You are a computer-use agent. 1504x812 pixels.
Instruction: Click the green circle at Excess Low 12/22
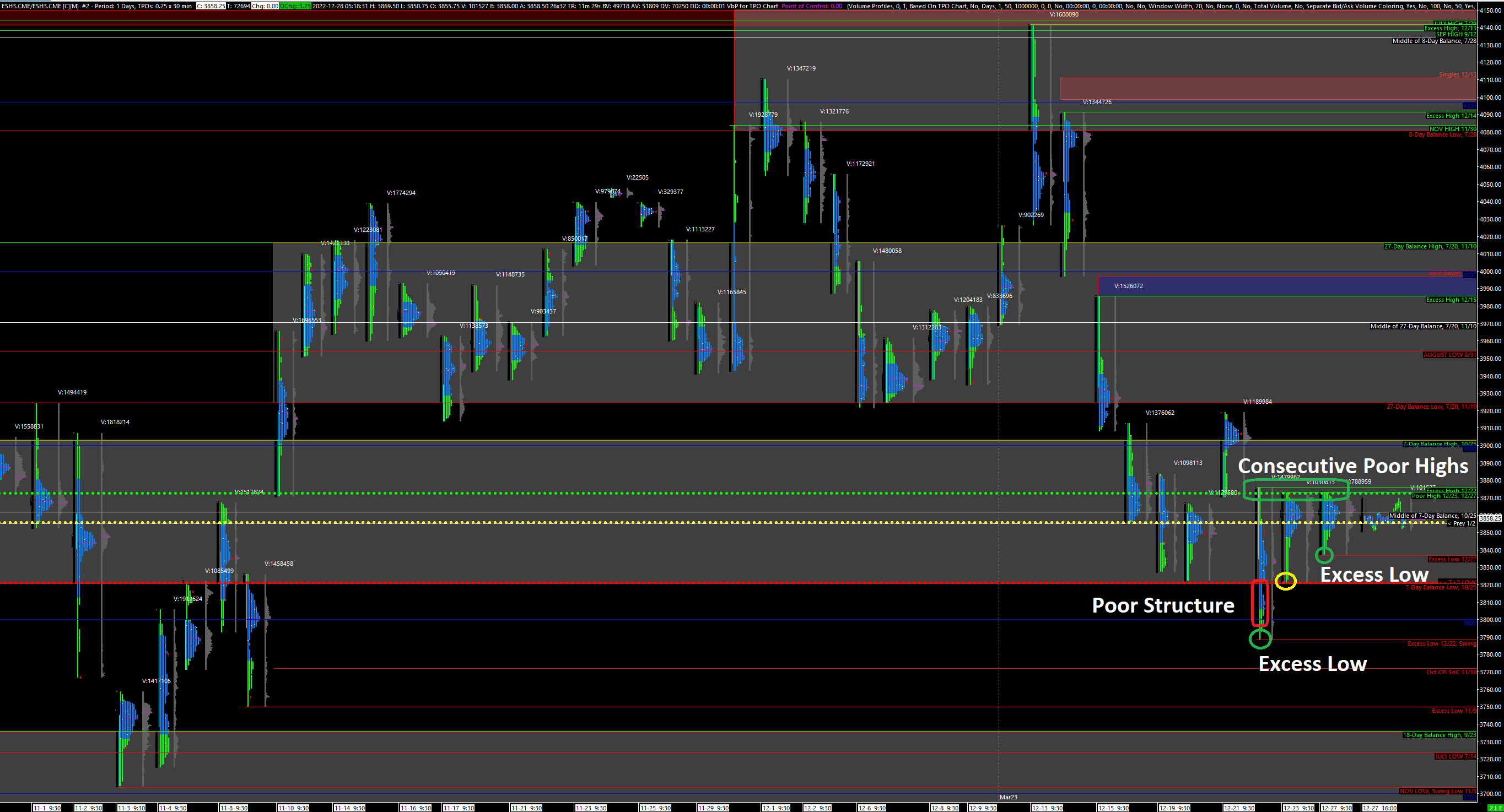(x=1260, y=638)
